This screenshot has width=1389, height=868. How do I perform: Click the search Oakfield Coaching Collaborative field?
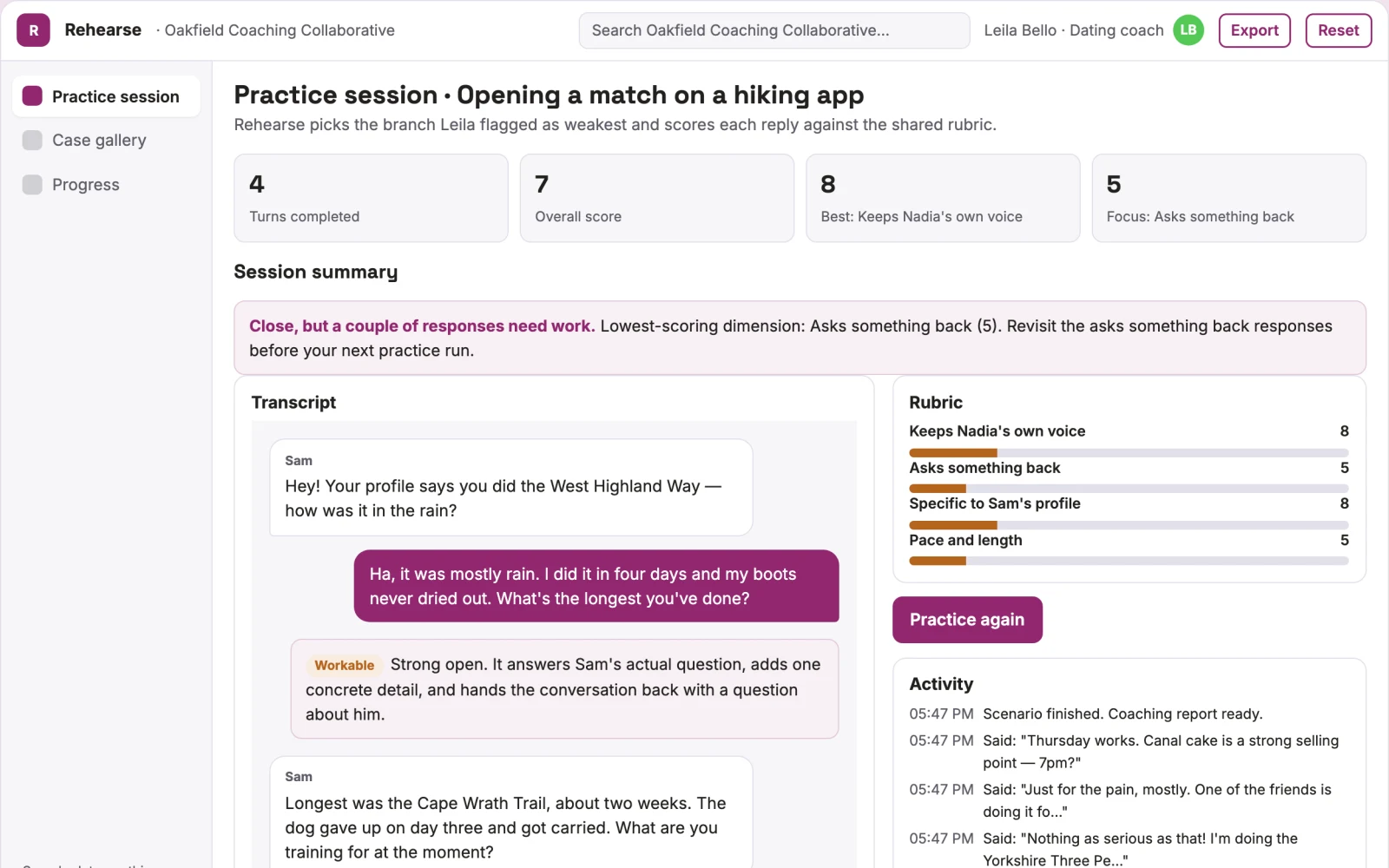[774, 30]
